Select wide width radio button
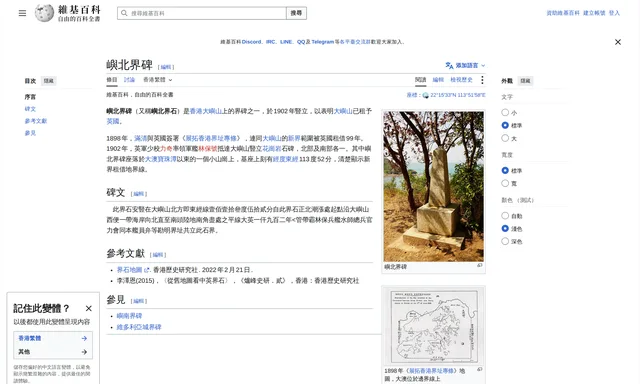The image size is (640, 384). click(x=505, y=183)
